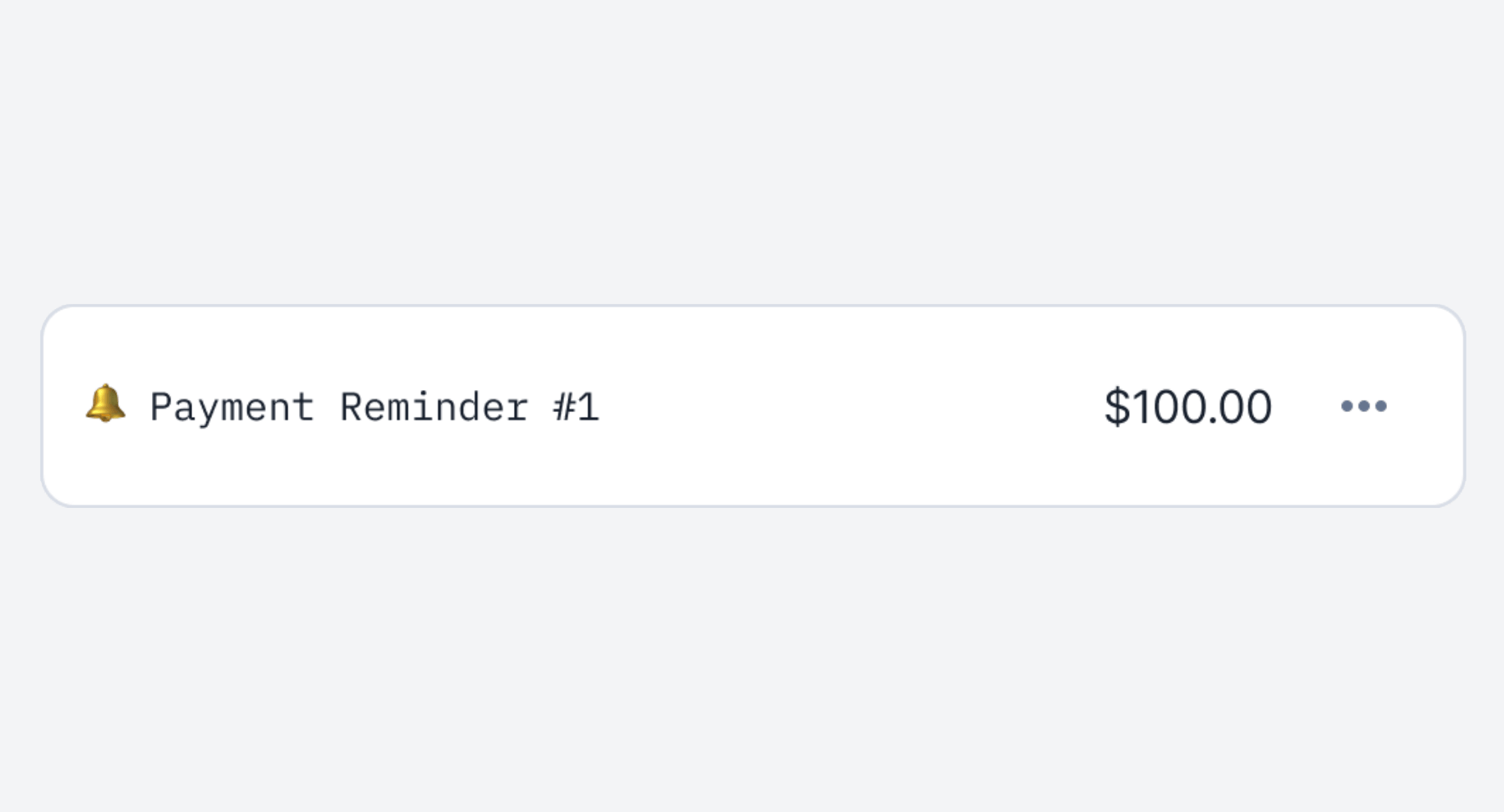Open the Payment Reminder #1 list item
The width and height of the screenshot is (1504, 812).
(753, 406)
